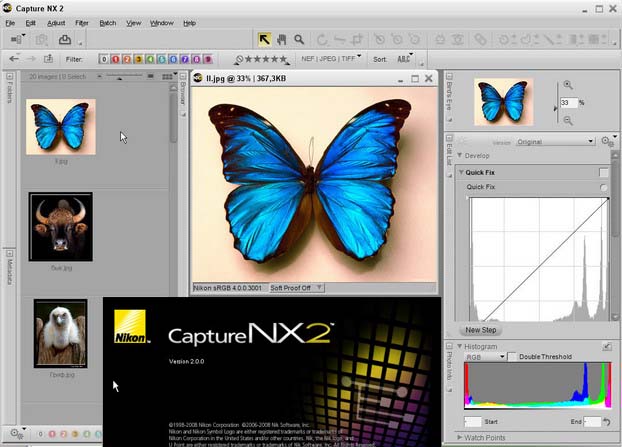Viewport: 622px width, 447px height.
Task: Select the Zoom magnifier tool
Action: tap(299, 39)
